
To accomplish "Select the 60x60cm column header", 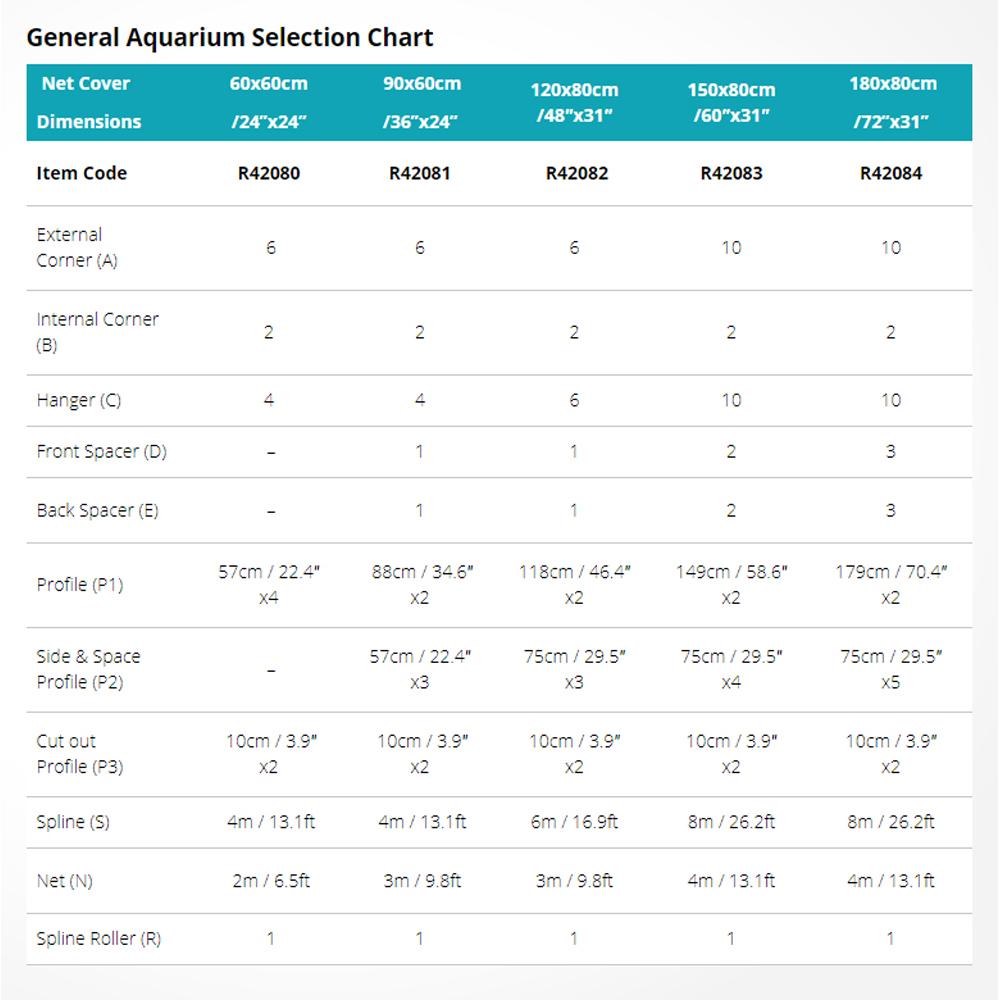I will (x=268, y=102).
